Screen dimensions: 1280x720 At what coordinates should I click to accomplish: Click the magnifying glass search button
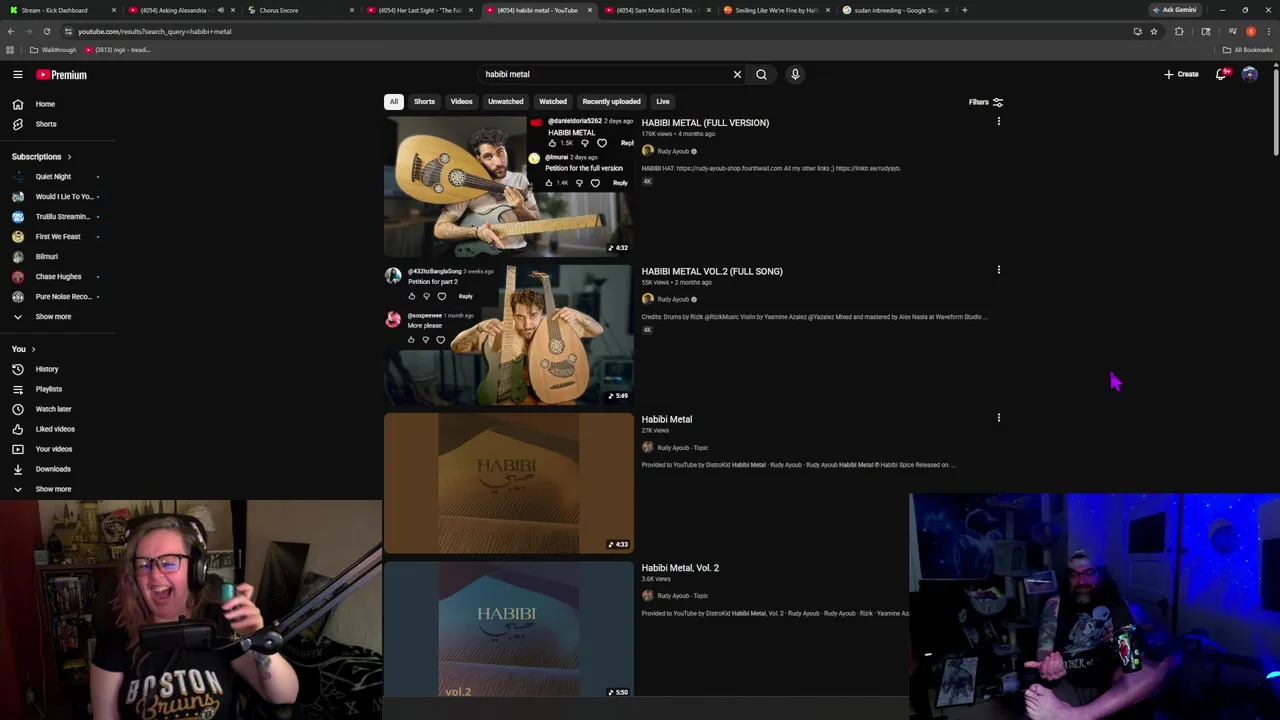pyautogui.click(x=761, y=74)
